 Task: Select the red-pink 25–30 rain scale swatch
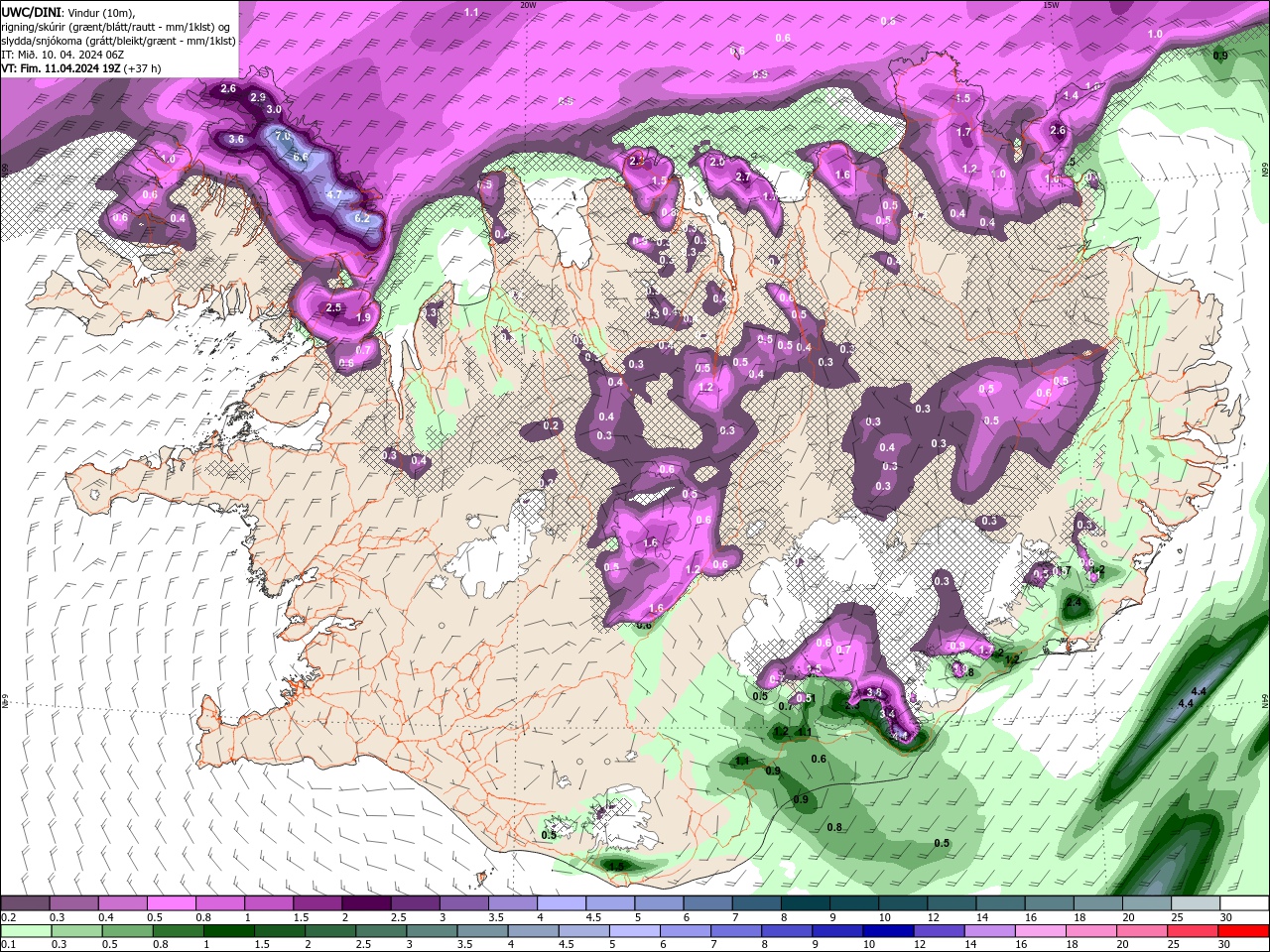click(x=1194, y=931)
